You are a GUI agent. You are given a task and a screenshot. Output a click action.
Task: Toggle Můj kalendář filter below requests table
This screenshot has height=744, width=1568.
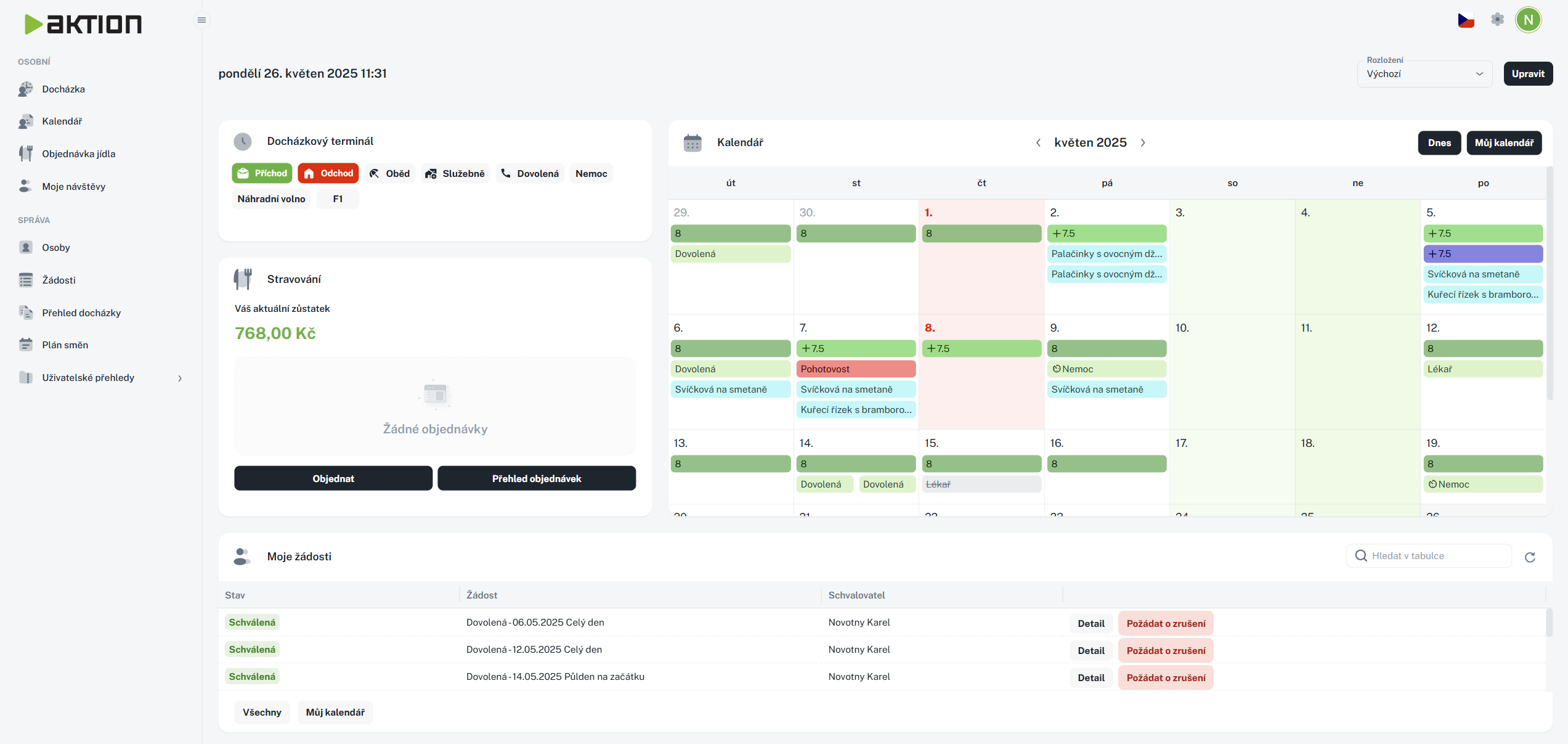pos(335,712)
